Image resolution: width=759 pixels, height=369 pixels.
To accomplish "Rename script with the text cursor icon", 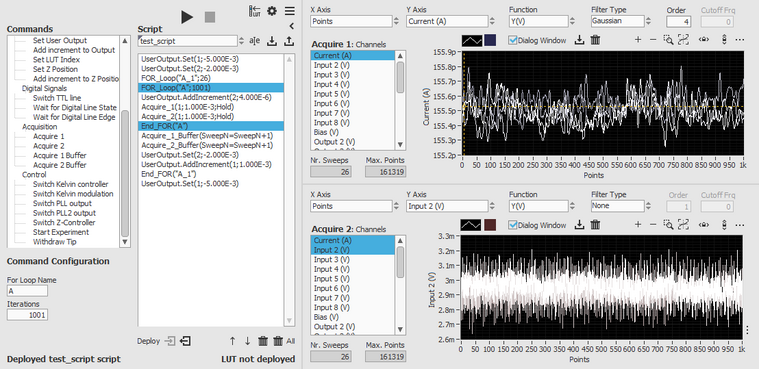I will [255, 41].
